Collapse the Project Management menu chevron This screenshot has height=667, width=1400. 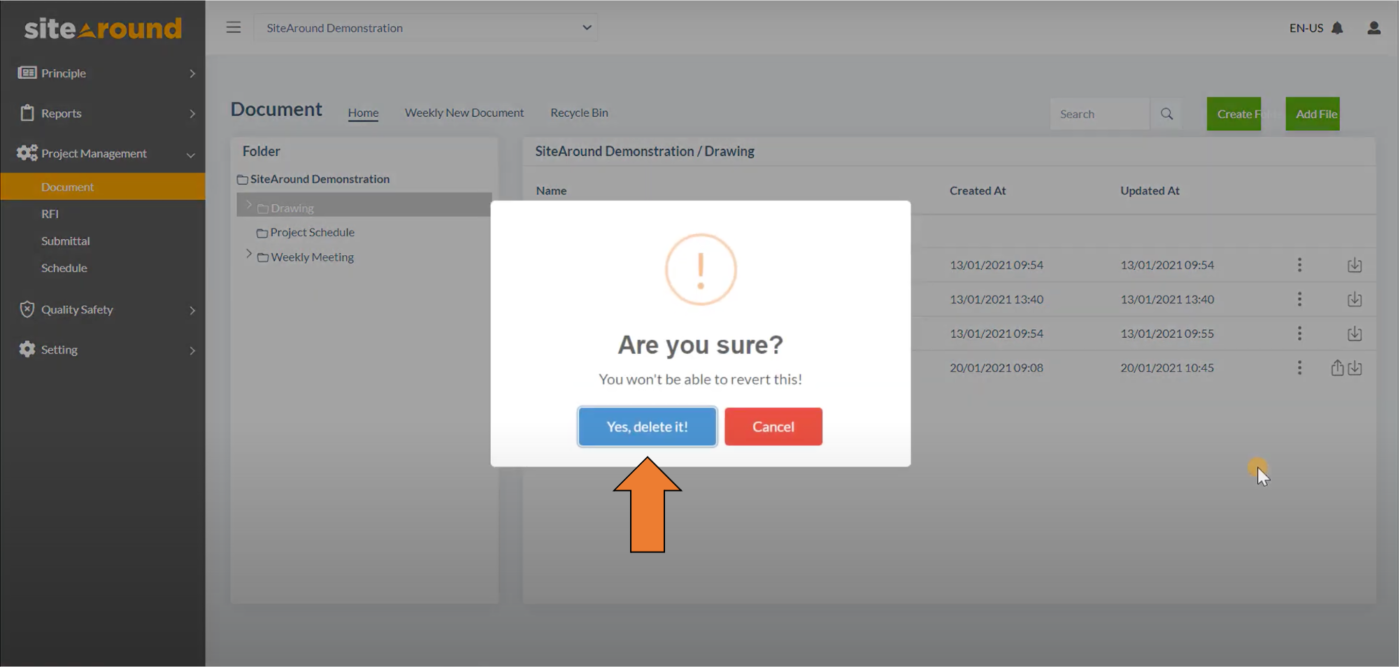tap(190, 153)
